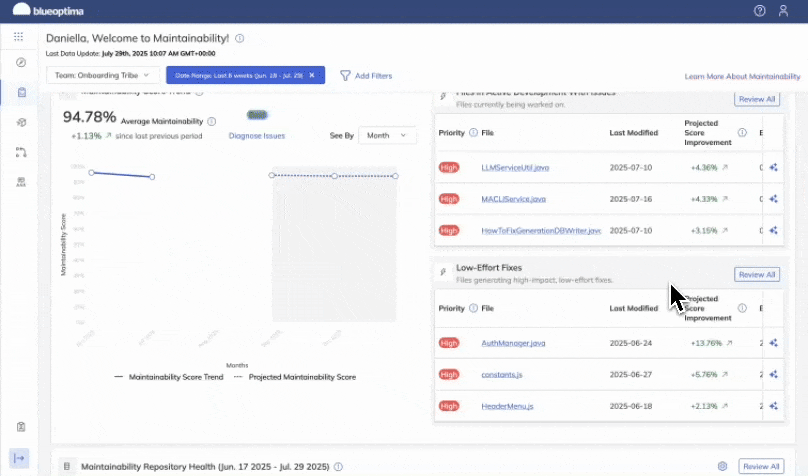The image size is (808, 476).
Task: Click Review All for Active Development files
Action: tap(756, 99)
